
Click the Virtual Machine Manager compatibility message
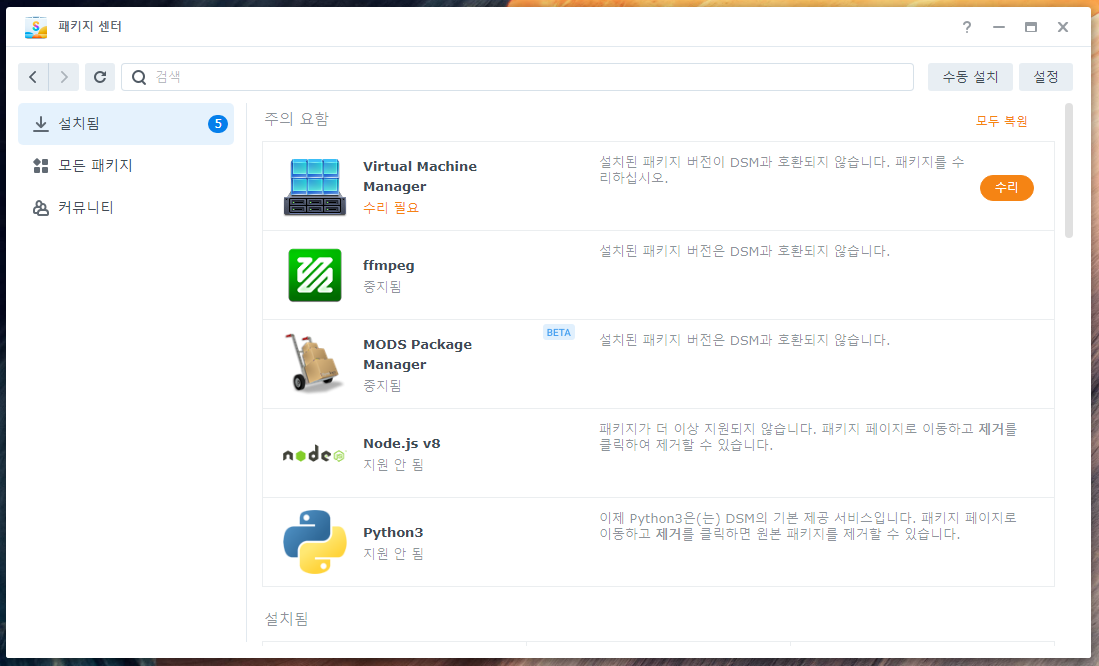[781, 170]
